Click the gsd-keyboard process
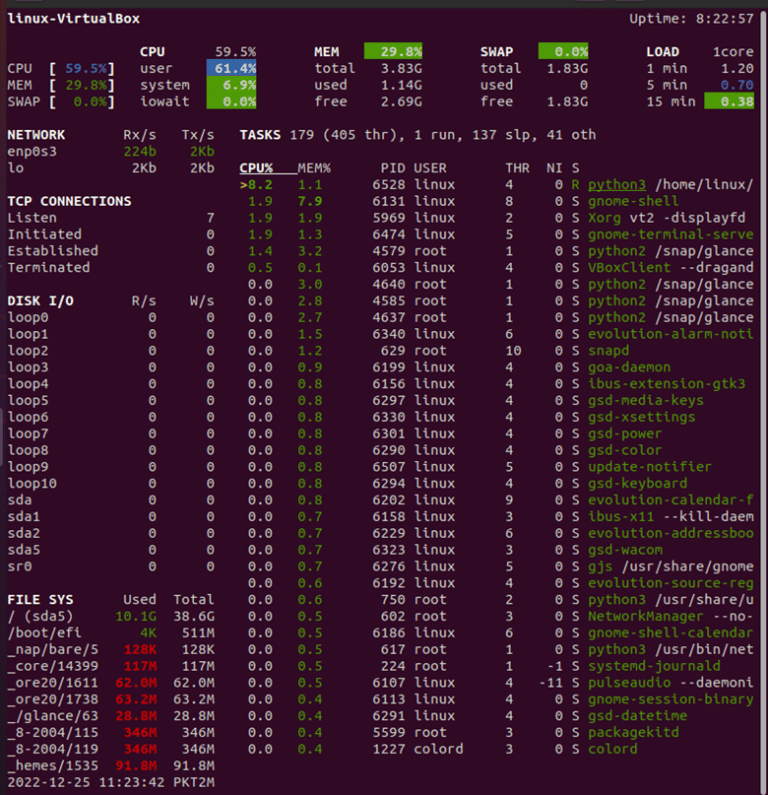 pos(638,484)
